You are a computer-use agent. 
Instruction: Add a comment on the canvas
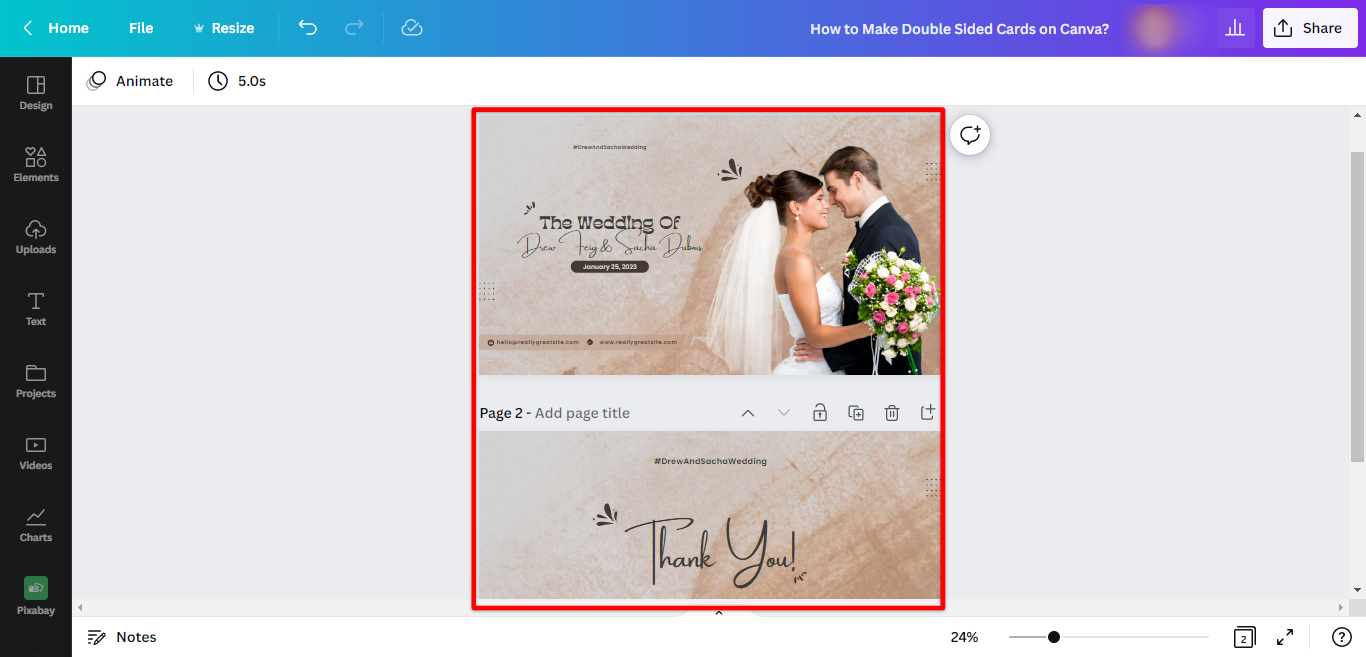pos(969,134)
